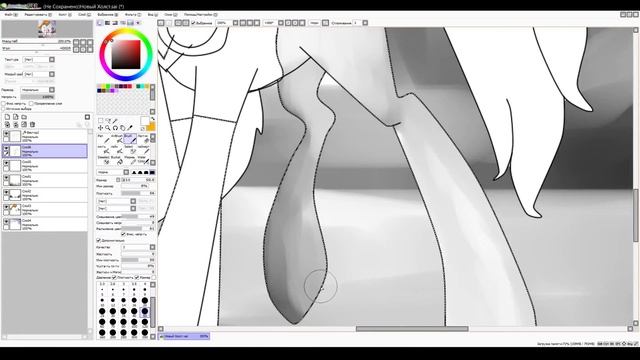The height and width of the screenshot is (360, 640).
Task: Open the layer Эффект dropdown
Action: 39,74
